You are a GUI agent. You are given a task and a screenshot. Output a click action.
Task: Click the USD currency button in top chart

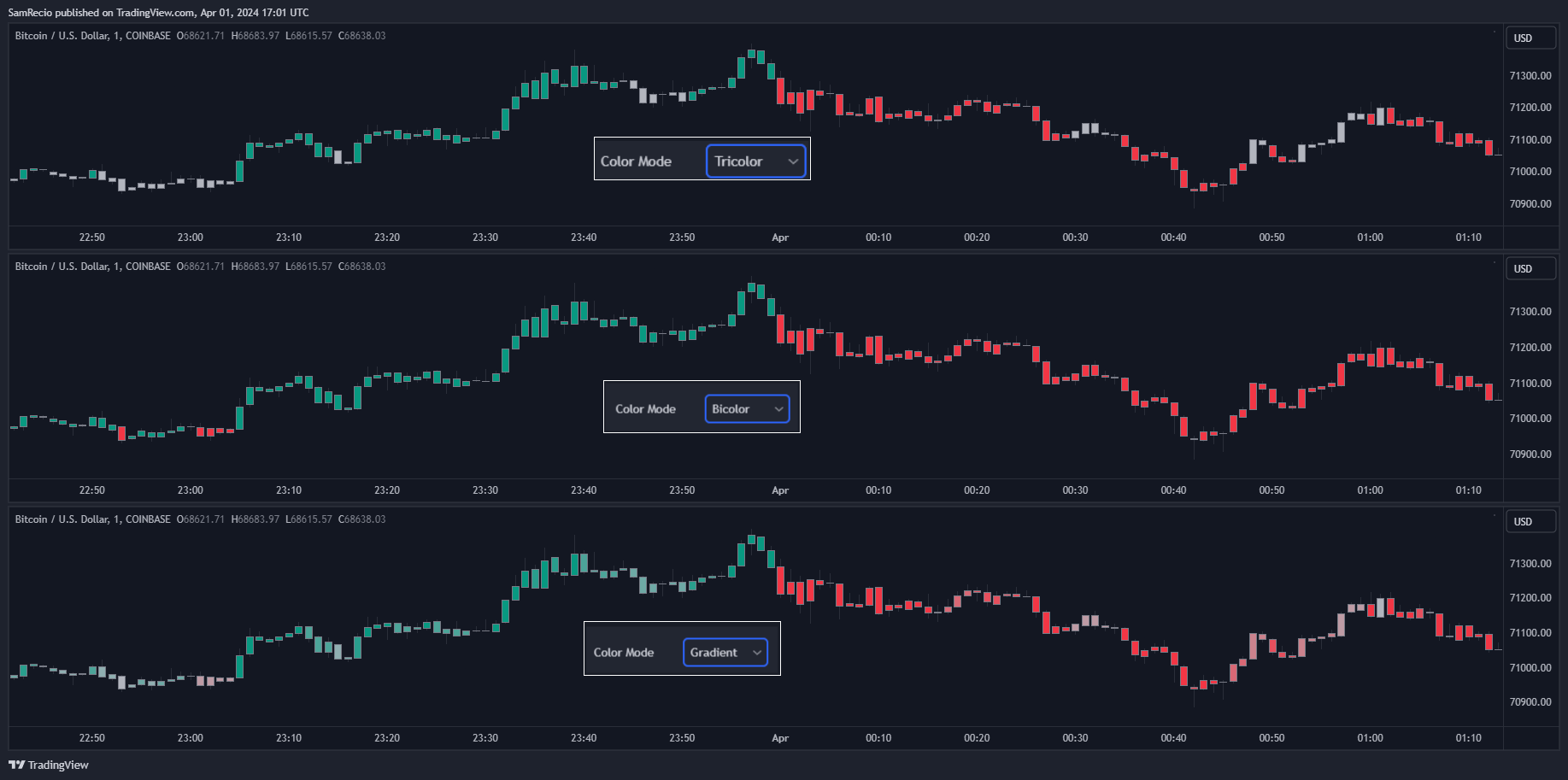pos(1530,38)
